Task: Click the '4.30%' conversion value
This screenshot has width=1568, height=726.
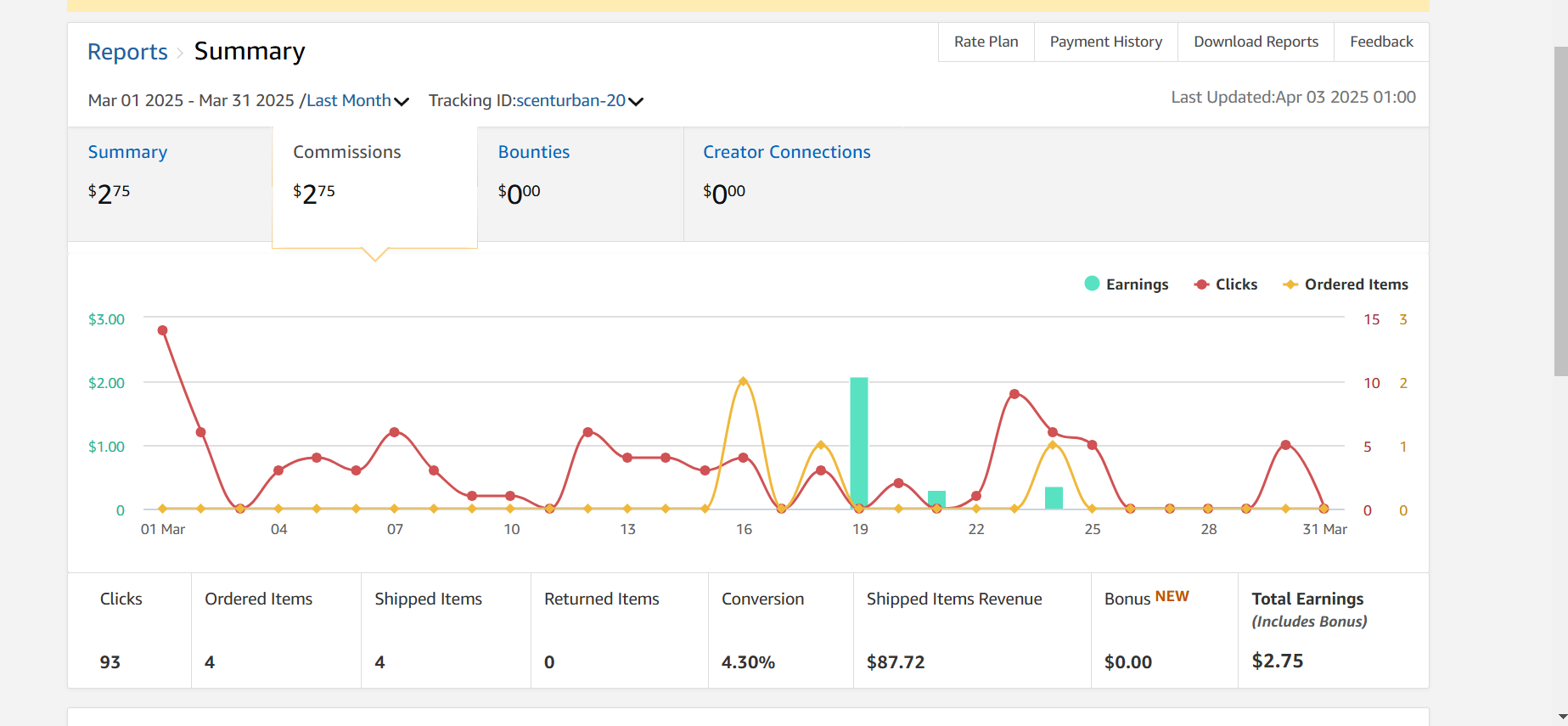Action: click(748, 662)
